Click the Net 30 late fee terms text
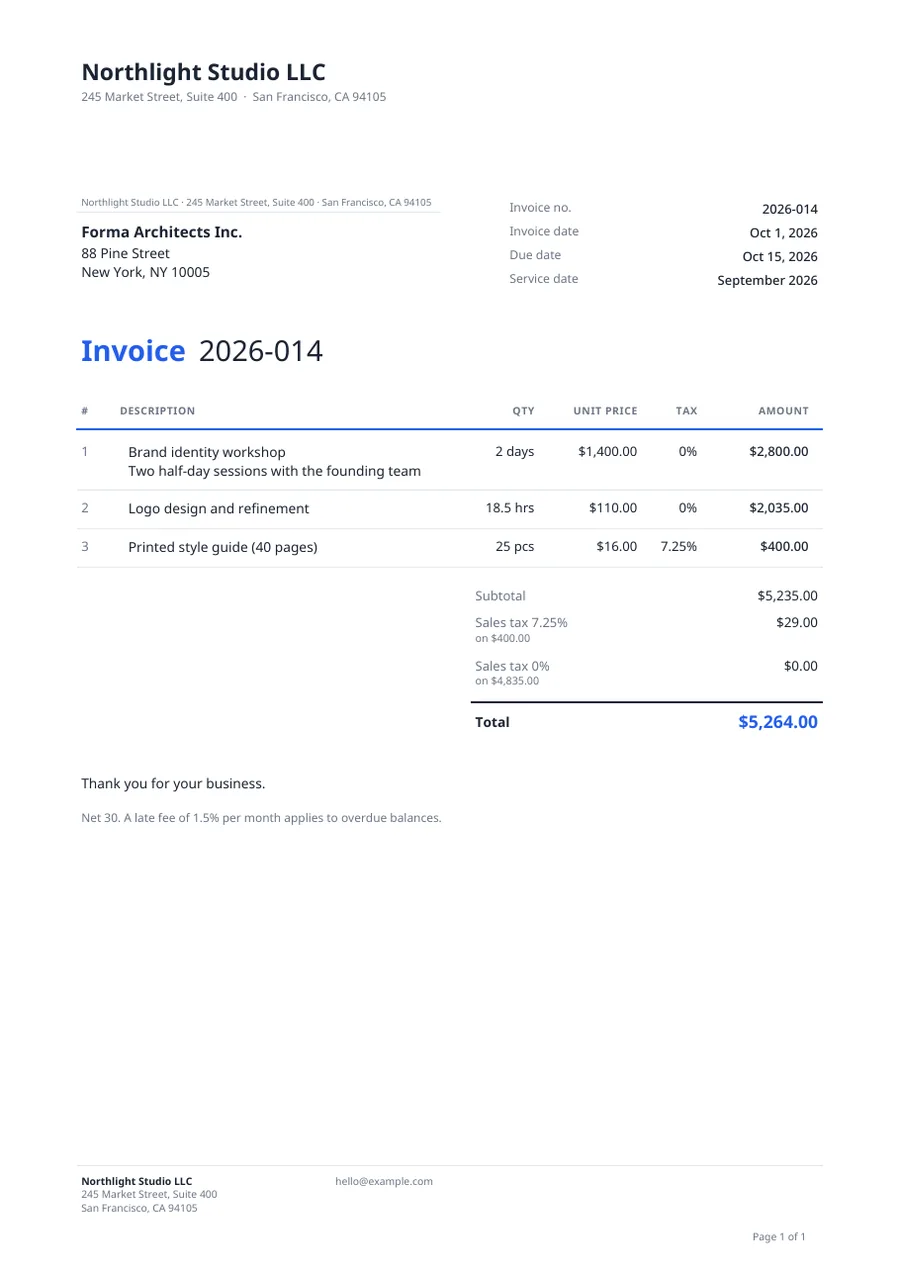900x1273 pixels. coord(261,818)
